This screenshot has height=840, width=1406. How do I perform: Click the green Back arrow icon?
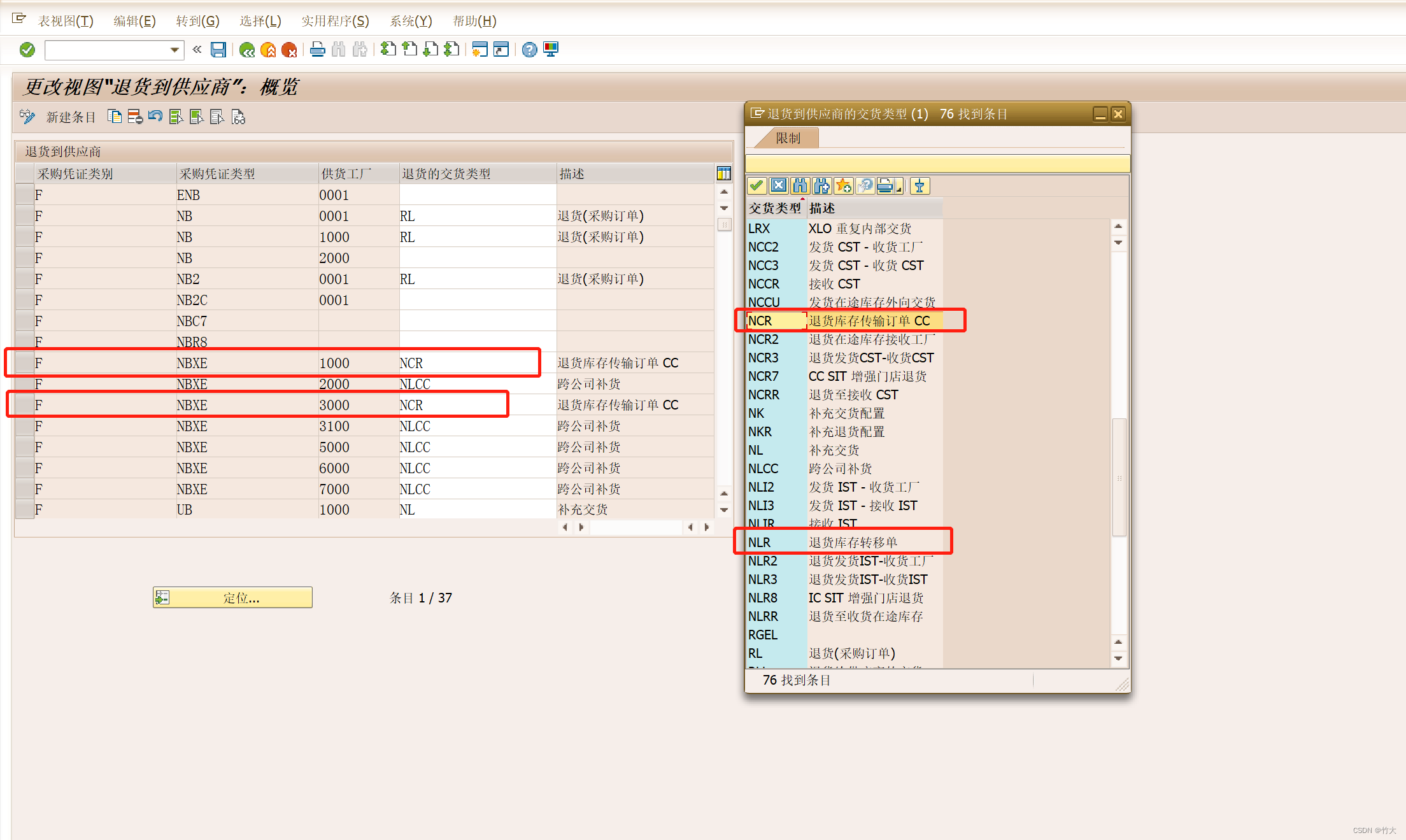[247, 50]
